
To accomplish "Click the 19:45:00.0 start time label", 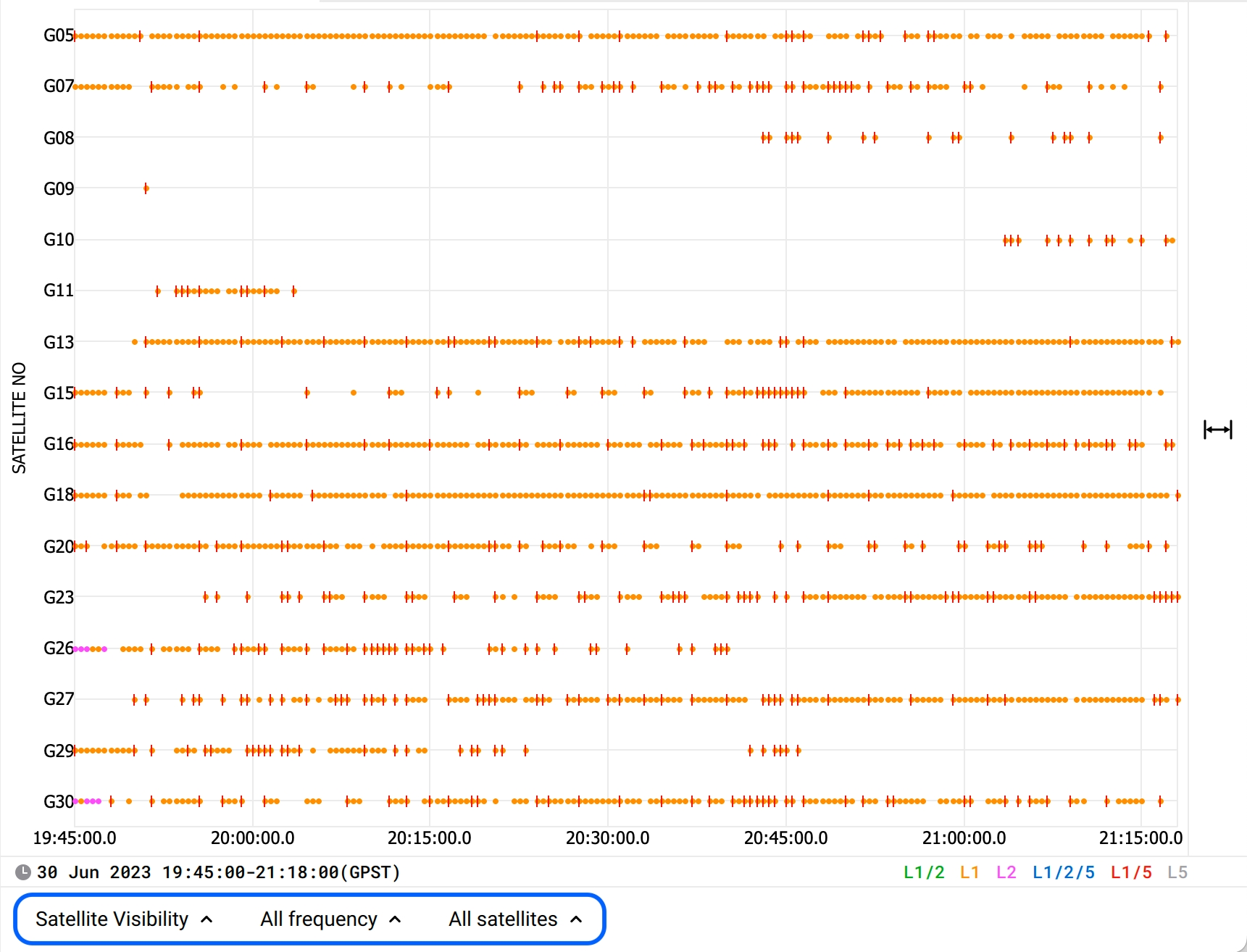I will pyautogui.click(x=75, y=838).
